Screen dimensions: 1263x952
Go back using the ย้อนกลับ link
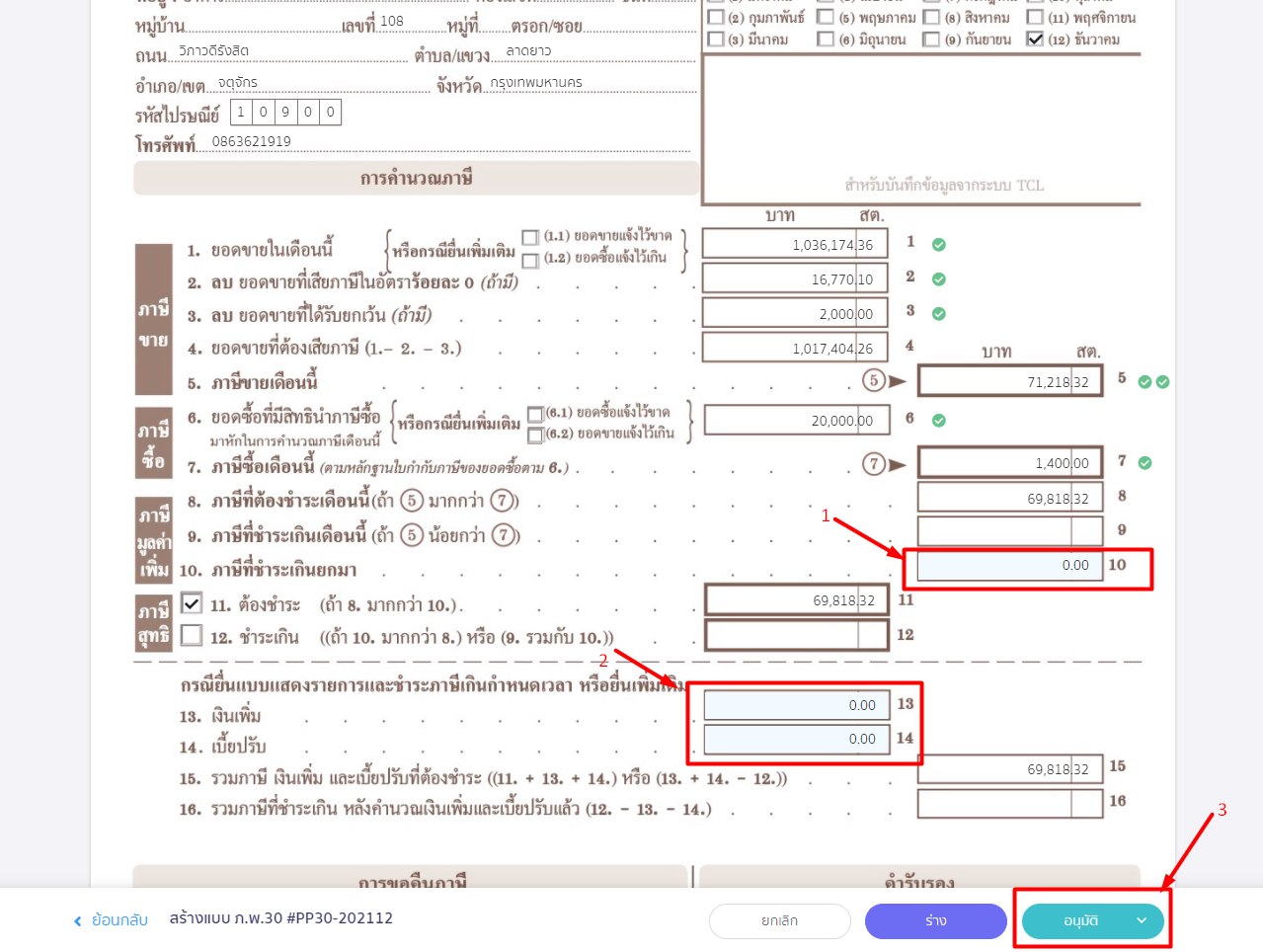click(118, 920)
